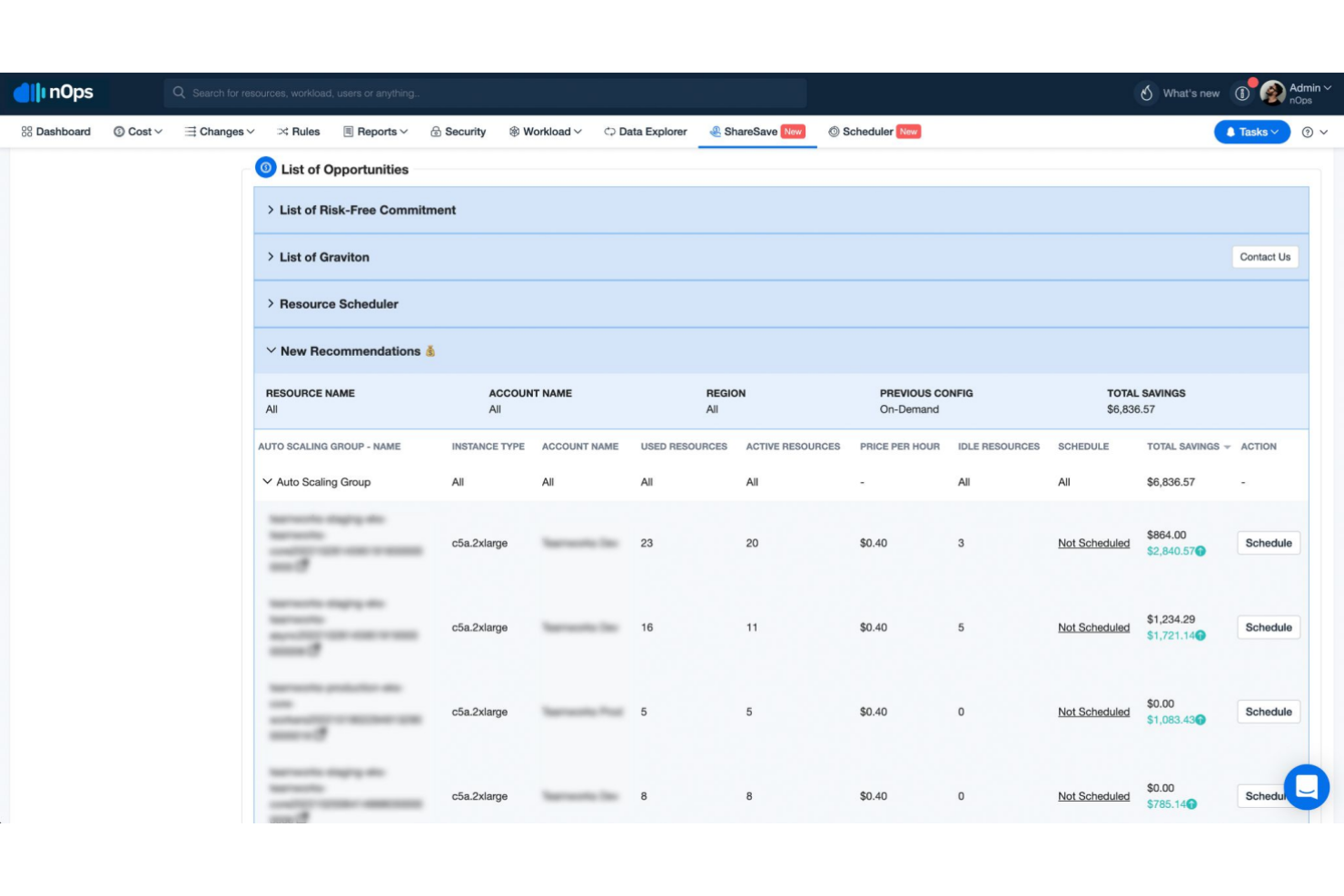Click the What's new flame icon

1146,93
